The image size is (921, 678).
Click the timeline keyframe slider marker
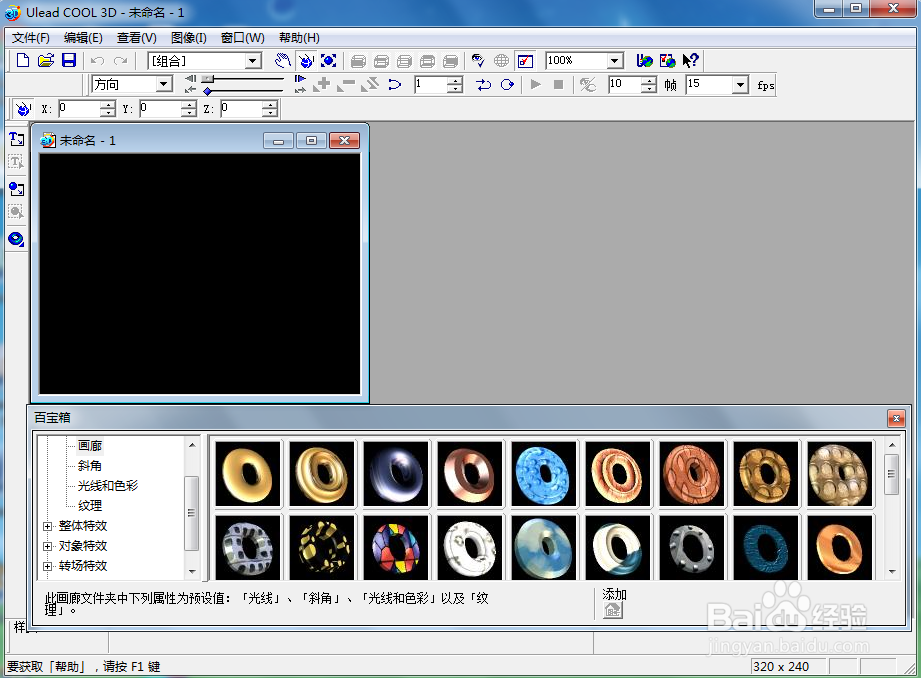[x=207, y=91]
